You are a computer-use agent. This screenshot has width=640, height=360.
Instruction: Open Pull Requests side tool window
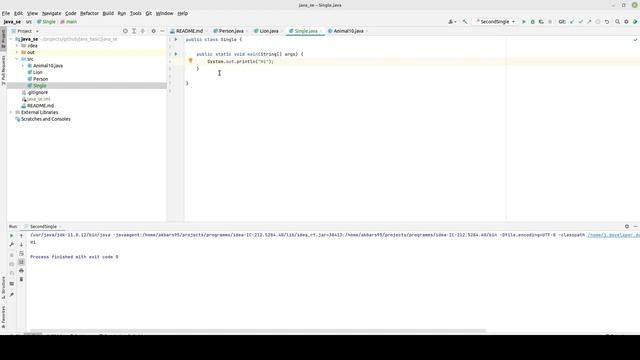[3, 69]
